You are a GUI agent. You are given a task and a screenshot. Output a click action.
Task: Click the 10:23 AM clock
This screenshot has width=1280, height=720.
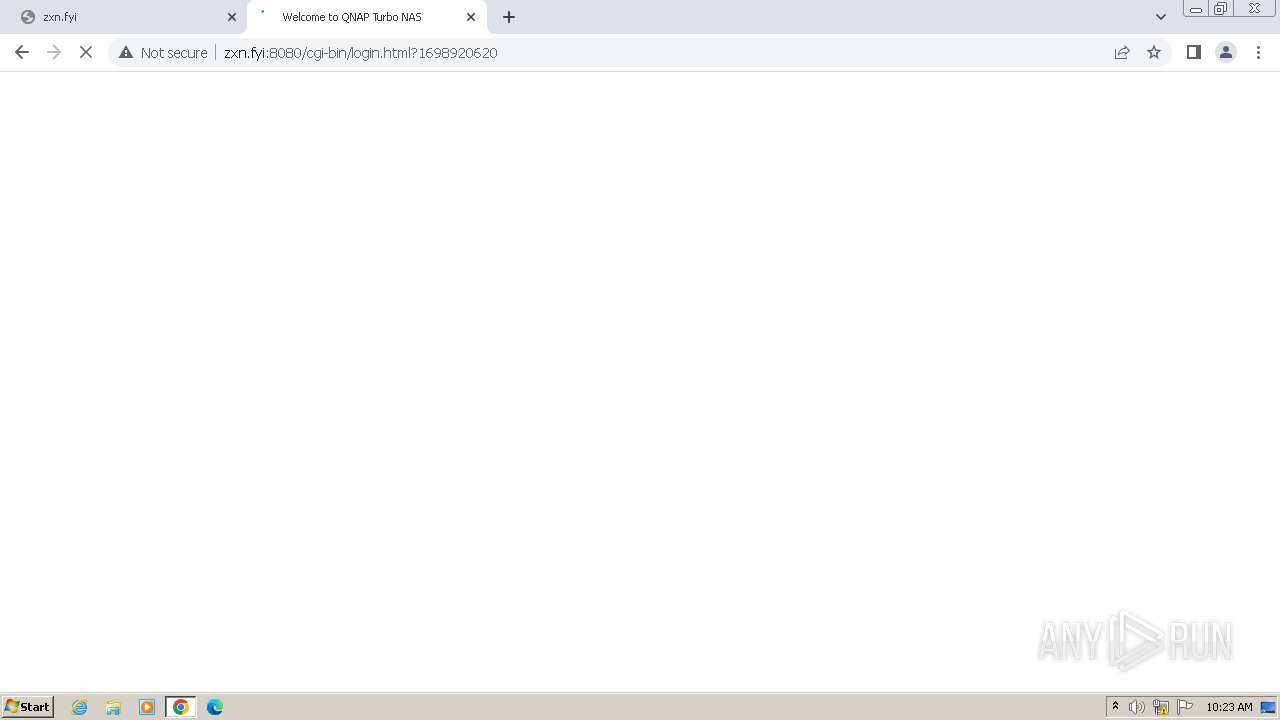(x=1229, y=707)
